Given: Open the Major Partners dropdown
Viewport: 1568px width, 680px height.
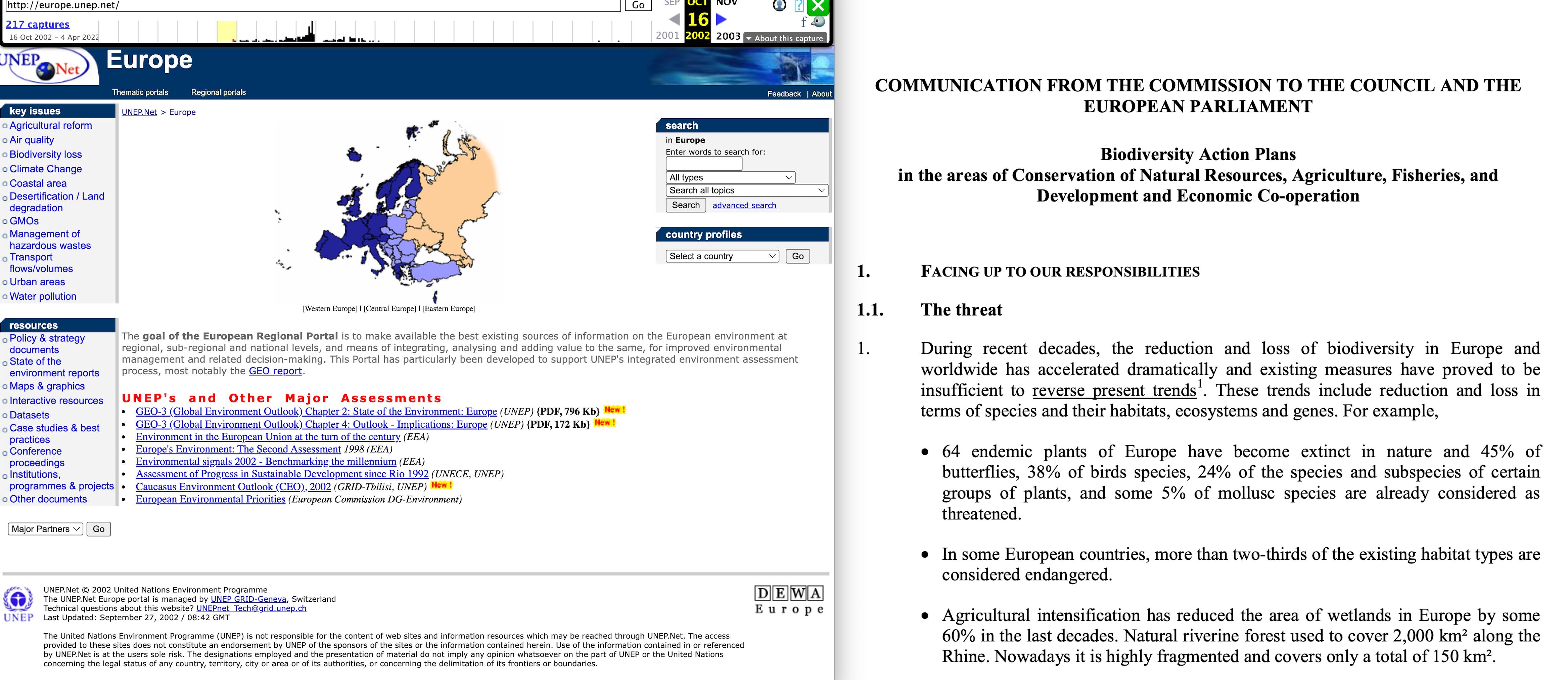Looking at the screenshot, I should coord(46,529).
